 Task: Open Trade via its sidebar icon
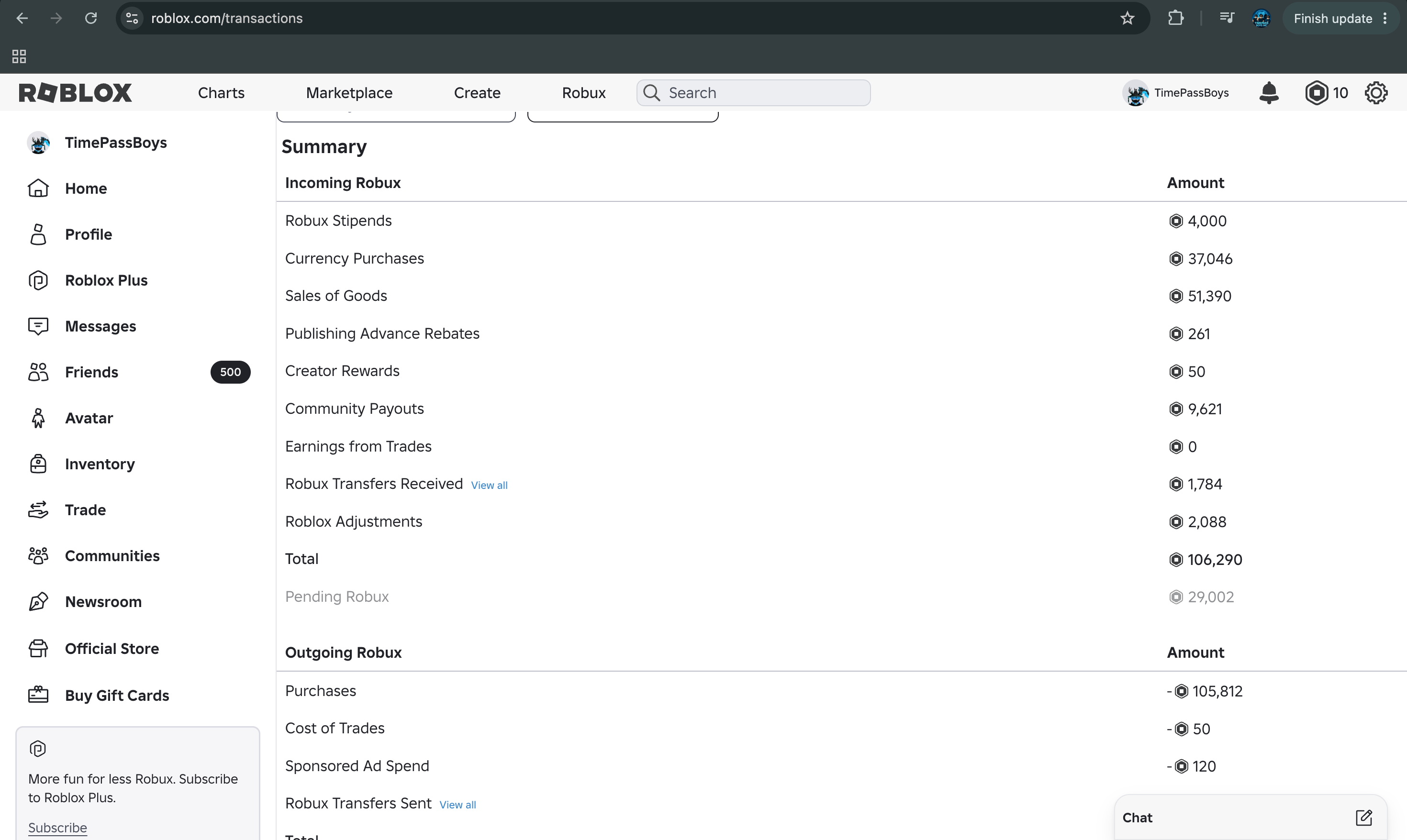coord(38,510)
